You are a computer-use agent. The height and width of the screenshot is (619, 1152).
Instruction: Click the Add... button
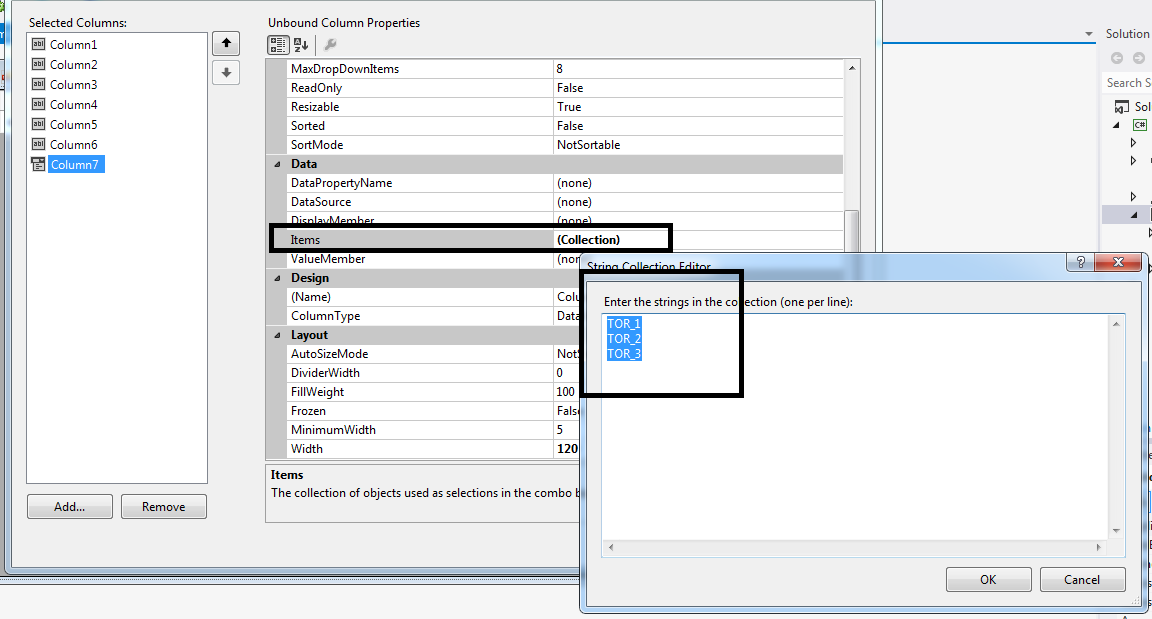(x=70, y=507)
